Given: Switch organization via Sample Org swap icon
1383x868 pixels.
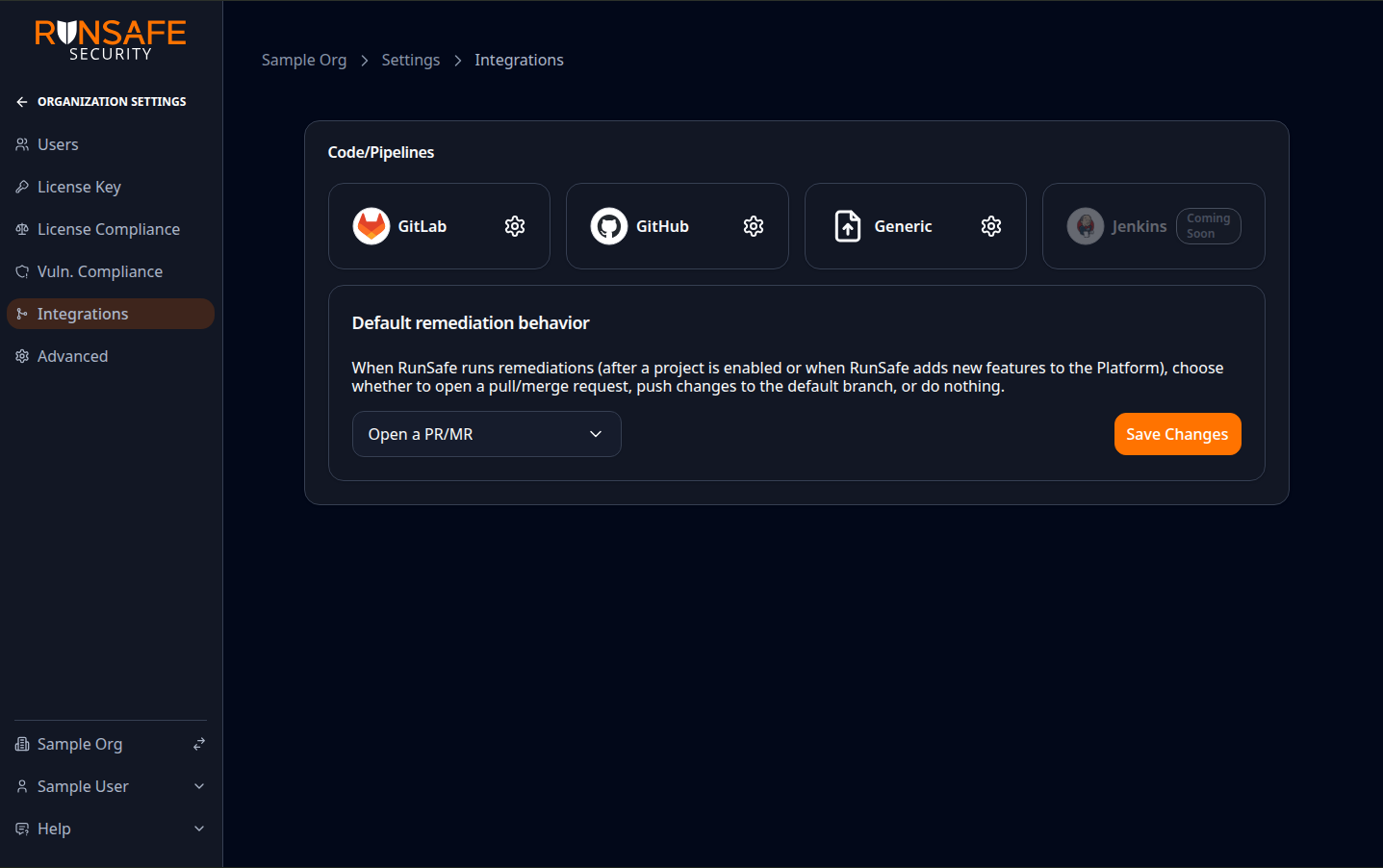Looking at the screenshot, I should pos(199,744).
